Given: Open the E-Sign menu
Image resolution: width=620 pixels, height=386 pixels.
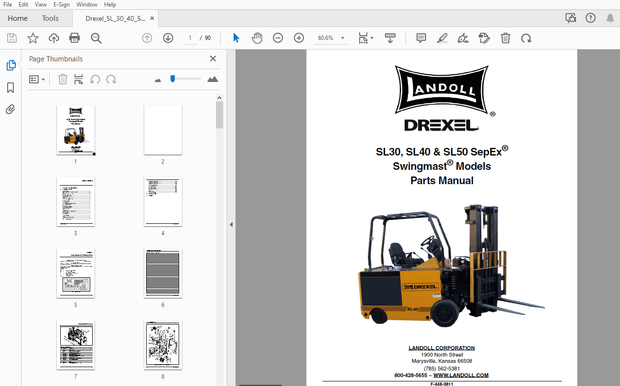Looking at the screenshot, I should point(61,4).
